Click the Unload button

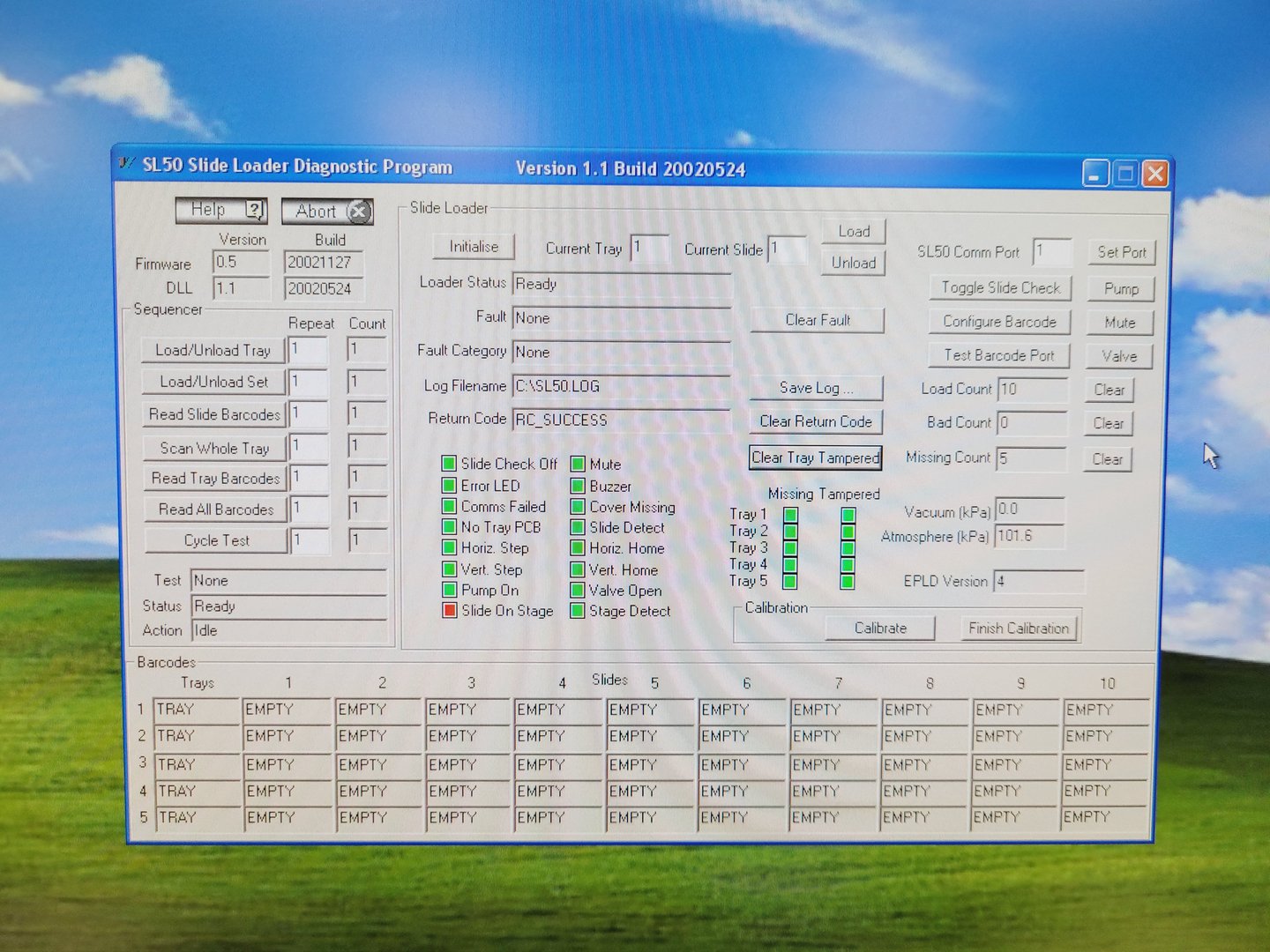pos(852,263)
